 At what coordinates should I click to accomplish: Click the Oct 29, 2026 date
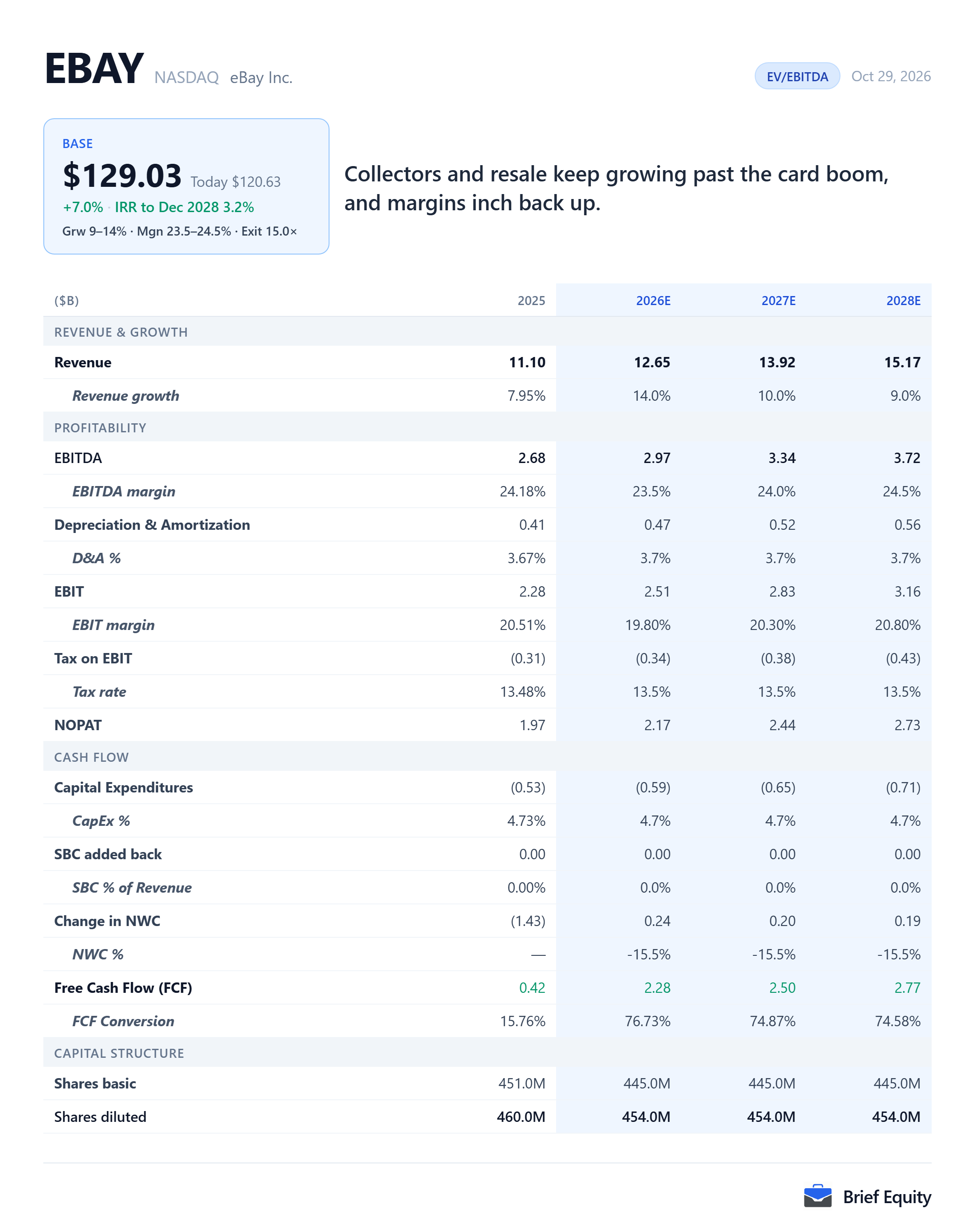coord(891,76)
